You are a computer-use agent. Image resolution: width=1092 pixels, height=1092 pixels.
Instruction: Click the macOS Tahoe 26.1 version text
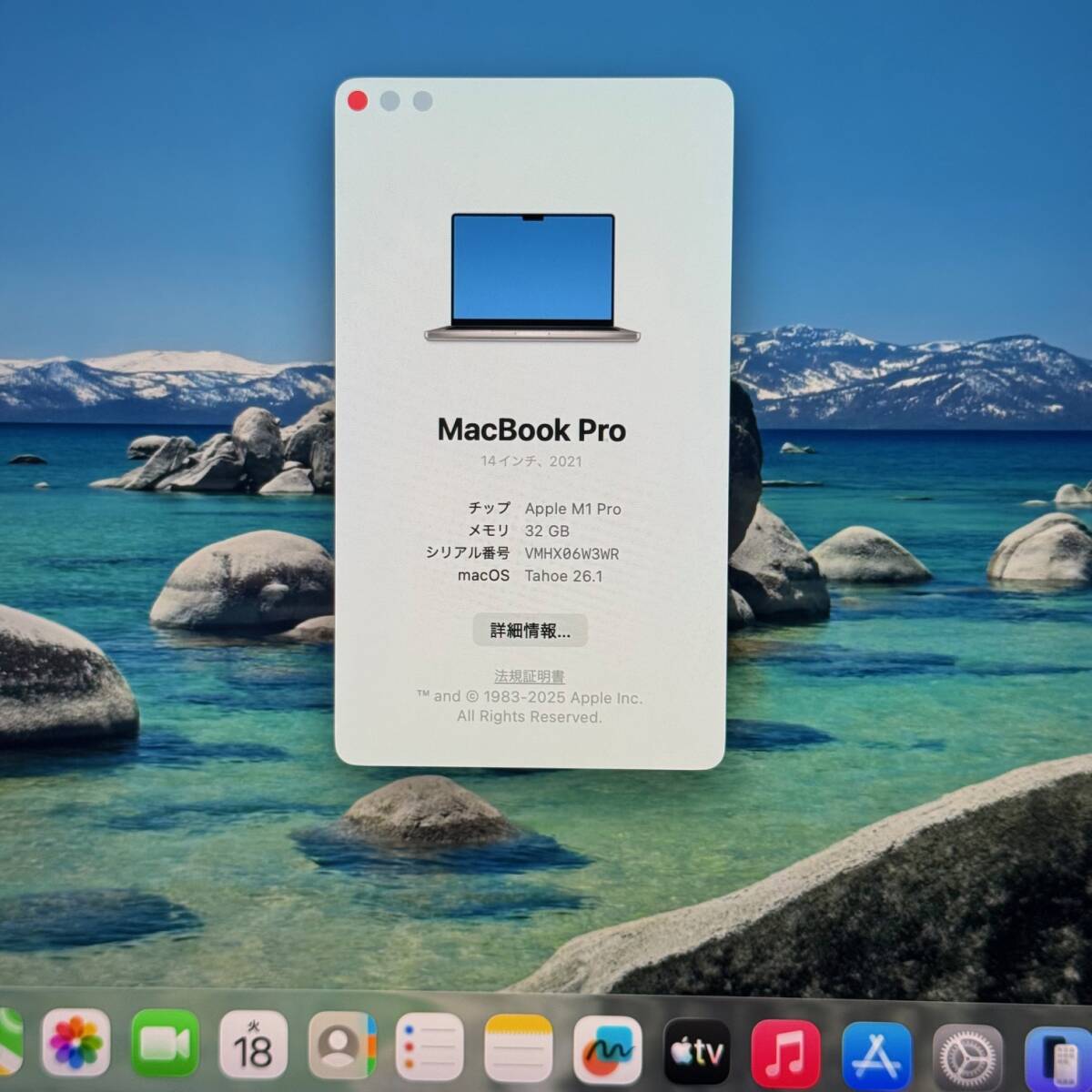(564, 576)
